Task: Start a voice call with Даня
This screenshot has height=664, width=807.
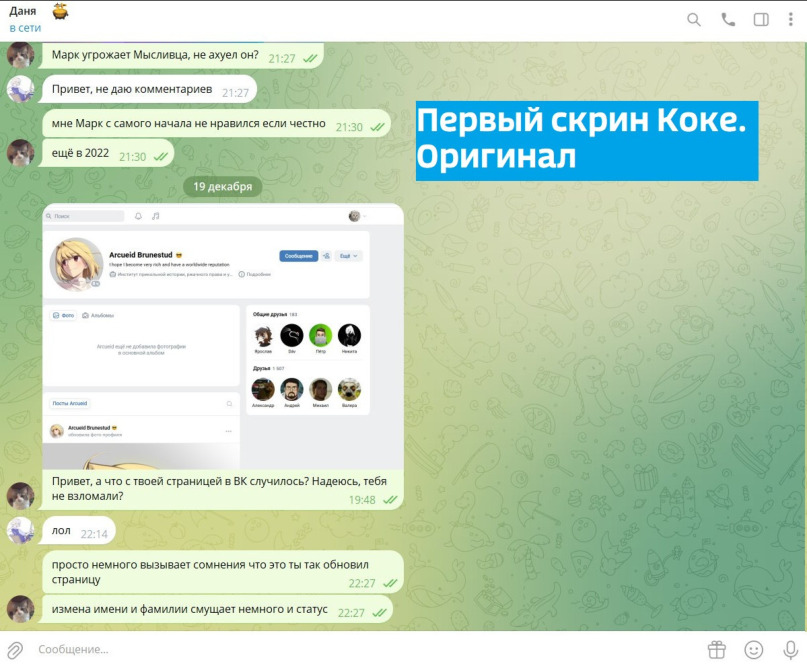Action: [728, 19]
